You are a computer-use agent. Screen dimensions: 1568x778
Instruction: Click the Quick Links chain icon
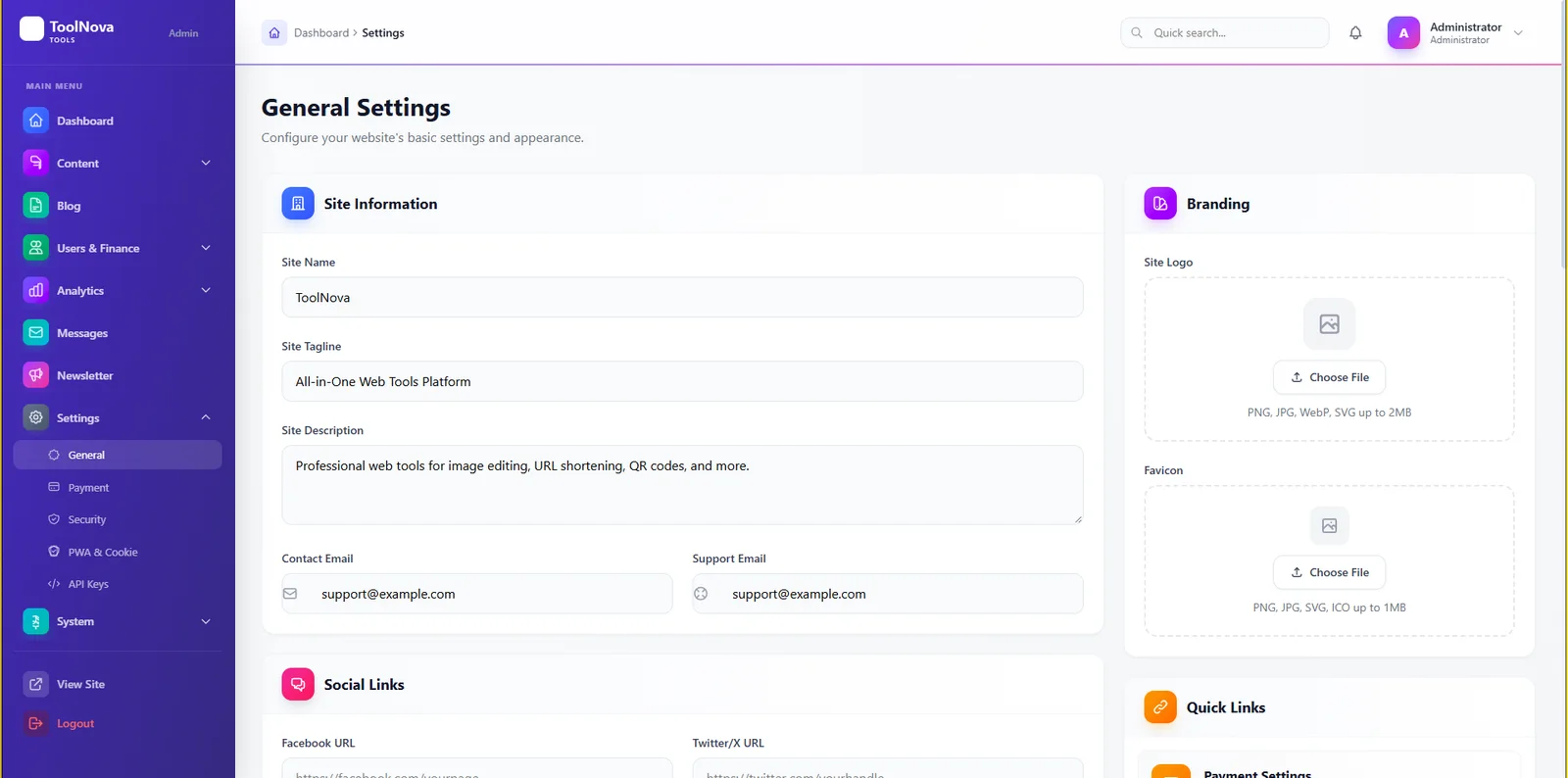point(1160,706)
